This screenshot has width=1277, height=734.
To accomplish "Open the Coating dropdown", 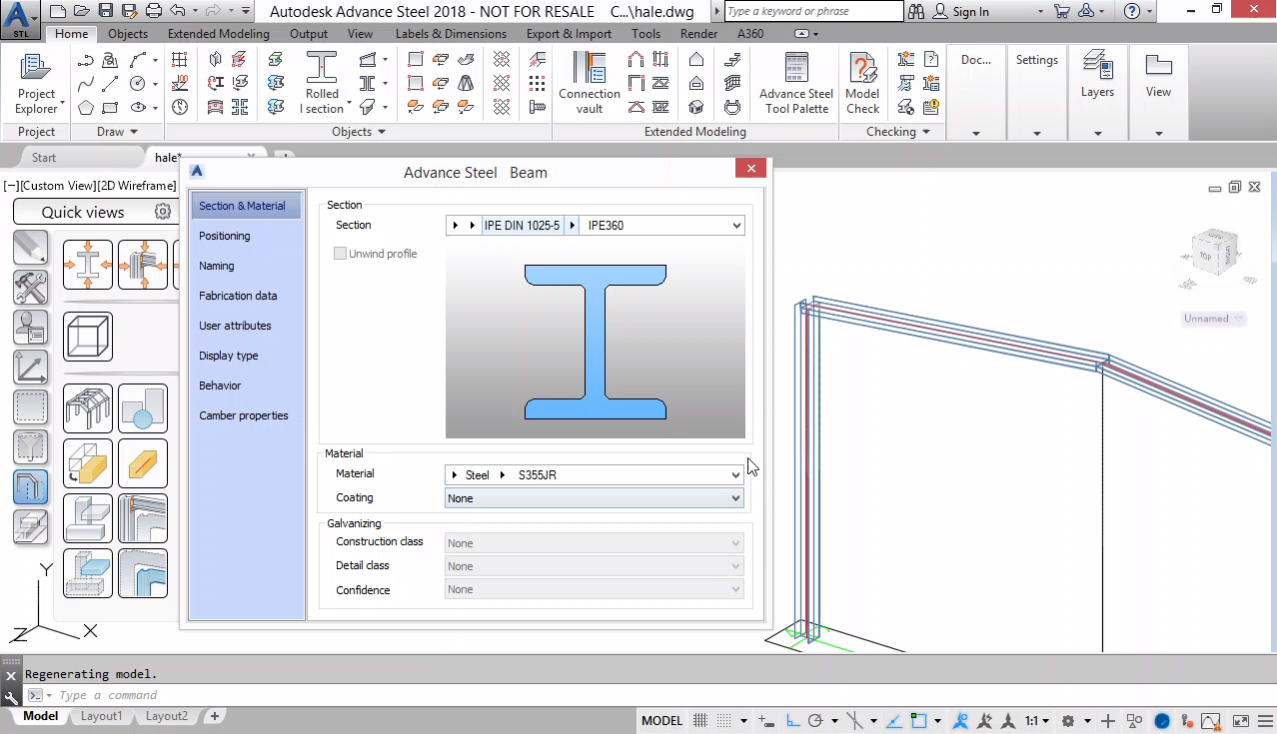I will click(x=595, y=498).
